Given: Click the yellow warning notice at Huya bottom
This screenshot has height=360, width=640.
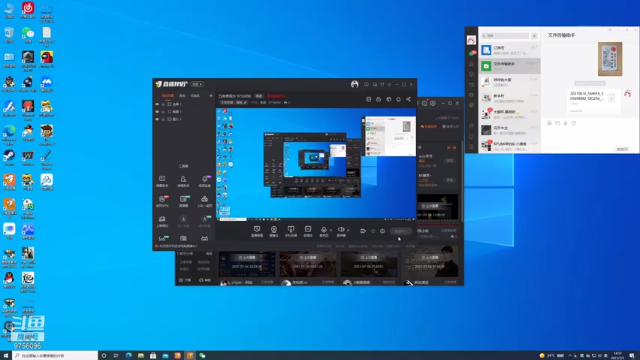Looking at the screenshot, I should [178, 246].
